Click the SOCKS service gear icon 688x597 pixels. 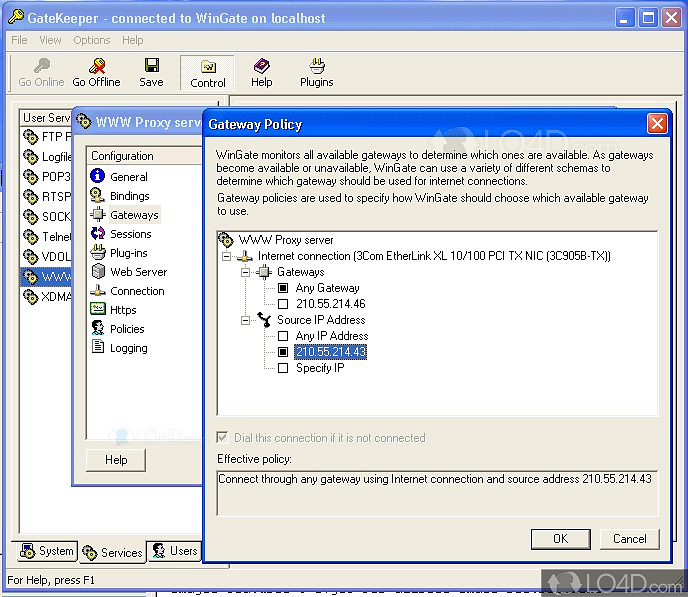[x=31, y=217]
